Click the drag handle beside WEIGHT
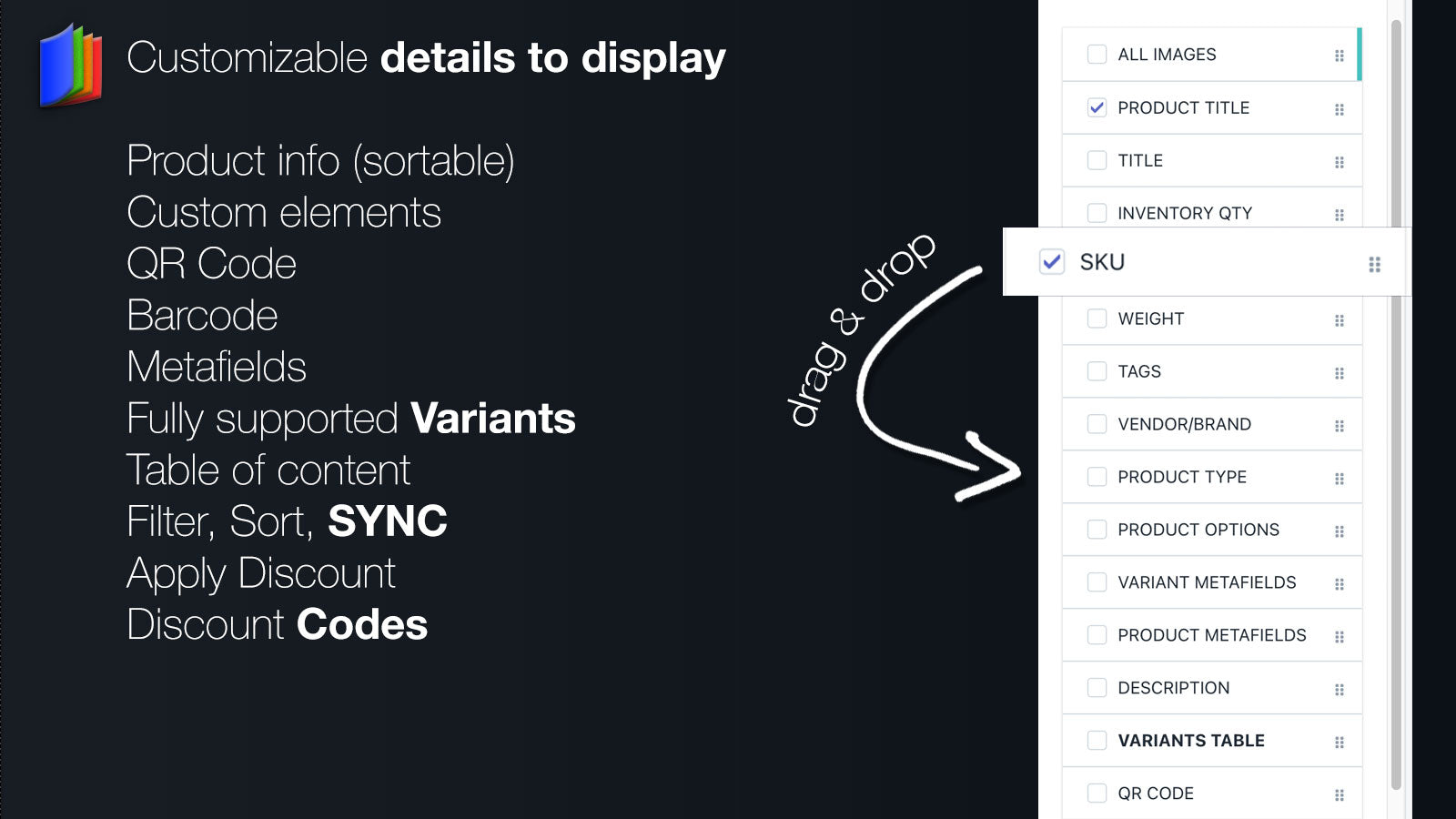The width and height of the screenshot is (1456, 819). click(x=1339, y=320)
